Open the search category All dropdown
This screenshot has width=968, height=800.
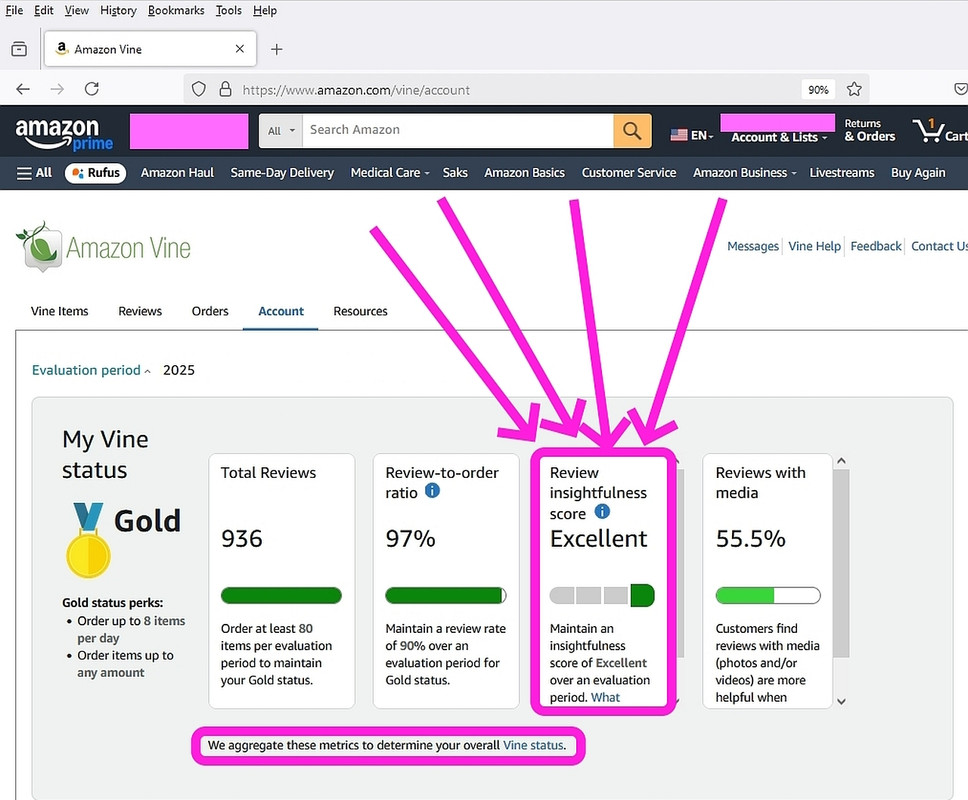(x=281, y=130)
